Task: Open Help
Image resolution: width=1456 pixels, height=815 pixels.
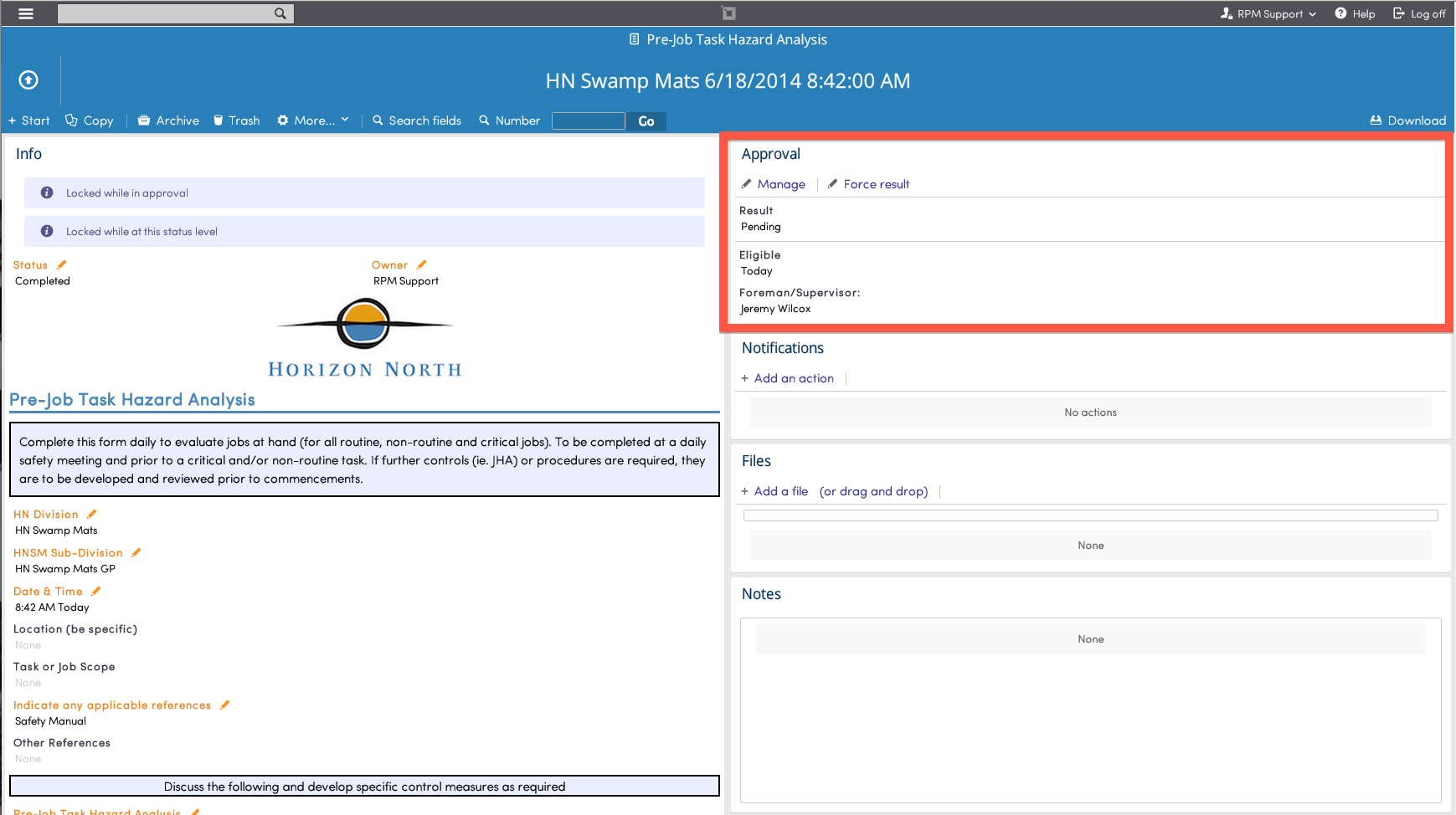Action: [x=1355, y=13]
